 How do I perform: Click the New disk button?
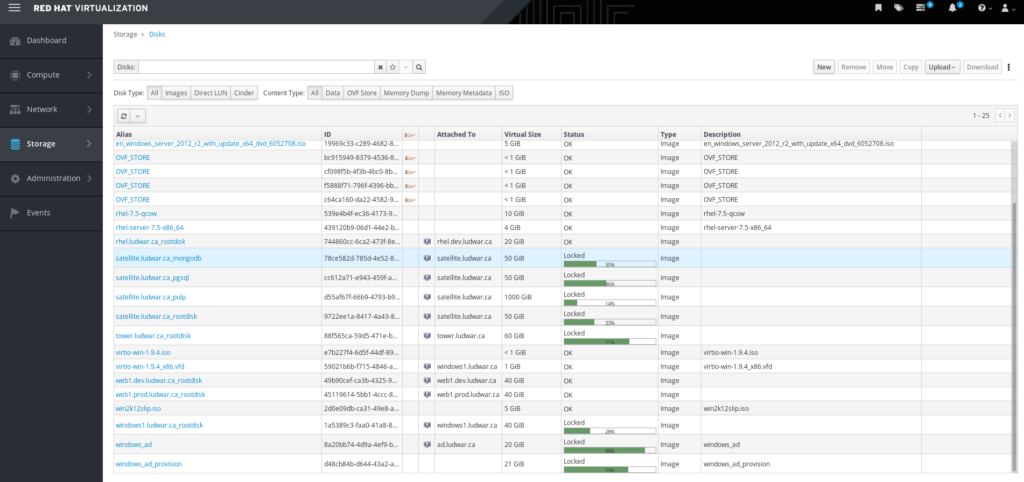point(824,67)
